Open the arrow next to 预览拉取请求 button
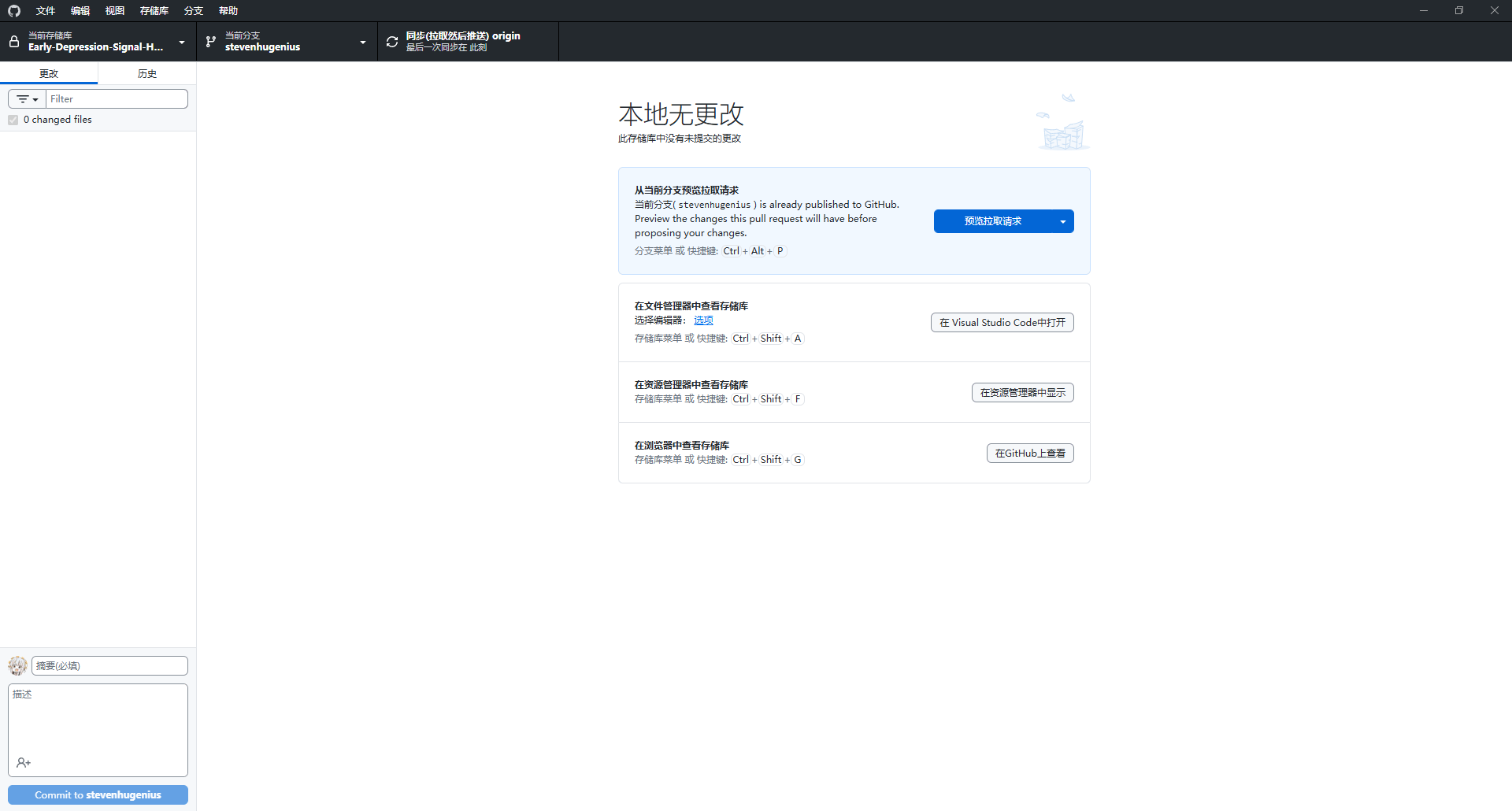Image resolution: width=1512 pixels, height=811 pixels. 1063,221
